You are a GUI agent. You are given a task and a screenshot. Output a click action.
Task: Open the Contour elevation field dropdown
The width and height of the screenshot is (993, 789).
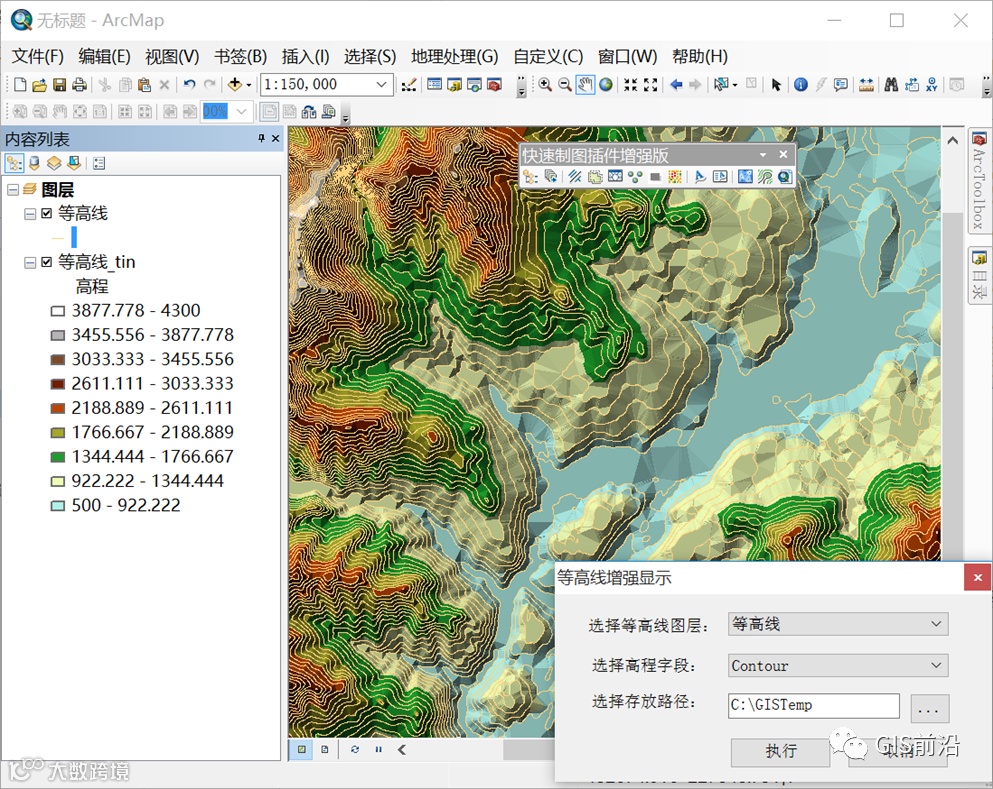click(936, 665)
